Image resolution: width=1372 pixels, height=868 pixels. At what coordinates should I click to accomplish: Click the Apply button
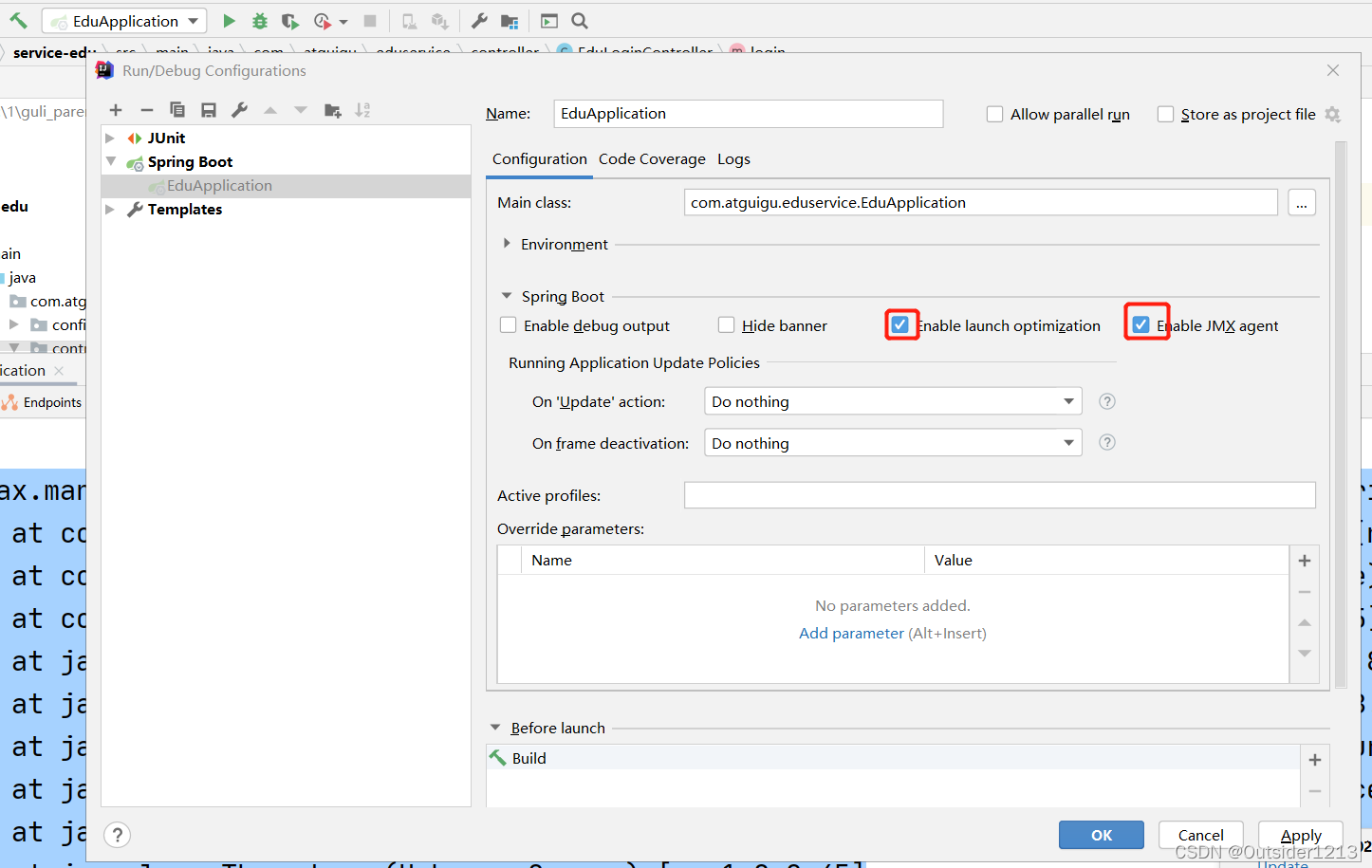1301,835
